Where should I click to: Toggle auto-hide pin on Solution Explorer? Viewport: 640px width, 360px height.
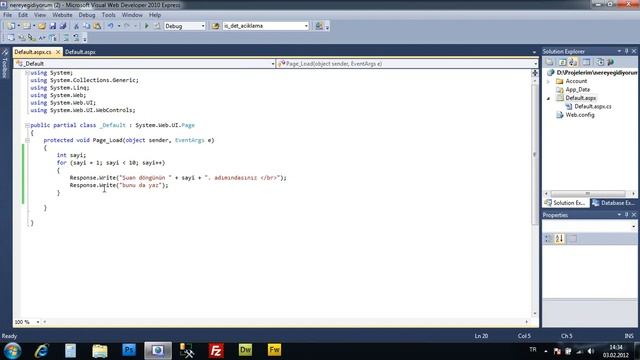pyautogui.click(x=627, y=51)
